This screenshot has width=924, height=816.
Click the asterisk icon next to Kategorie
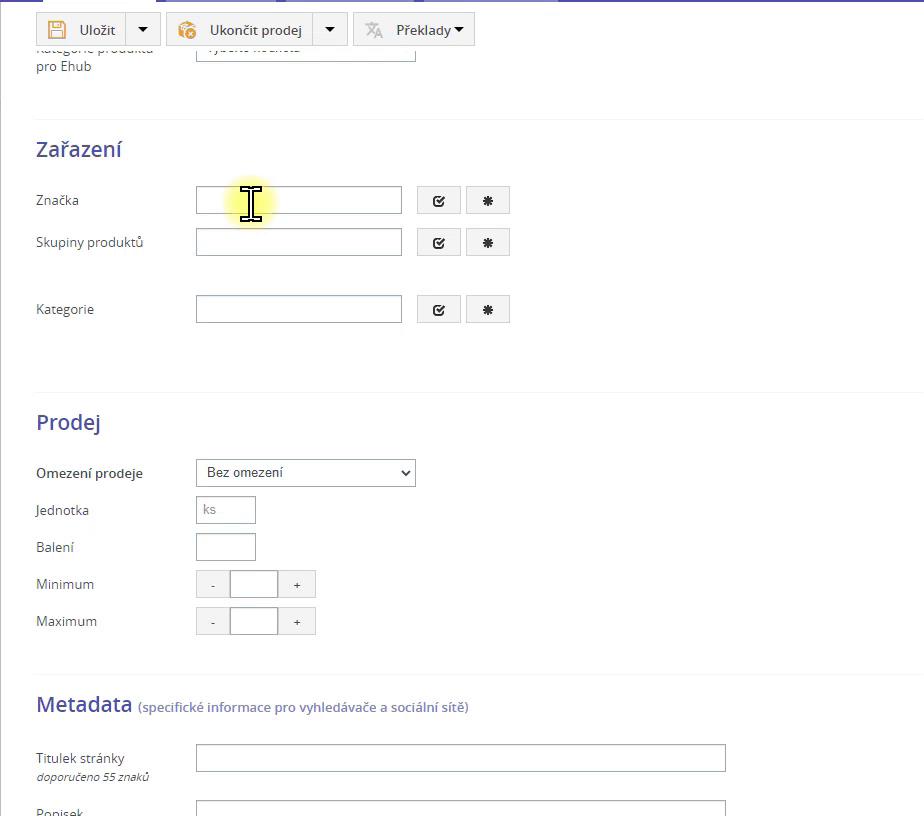coord(488,310)
